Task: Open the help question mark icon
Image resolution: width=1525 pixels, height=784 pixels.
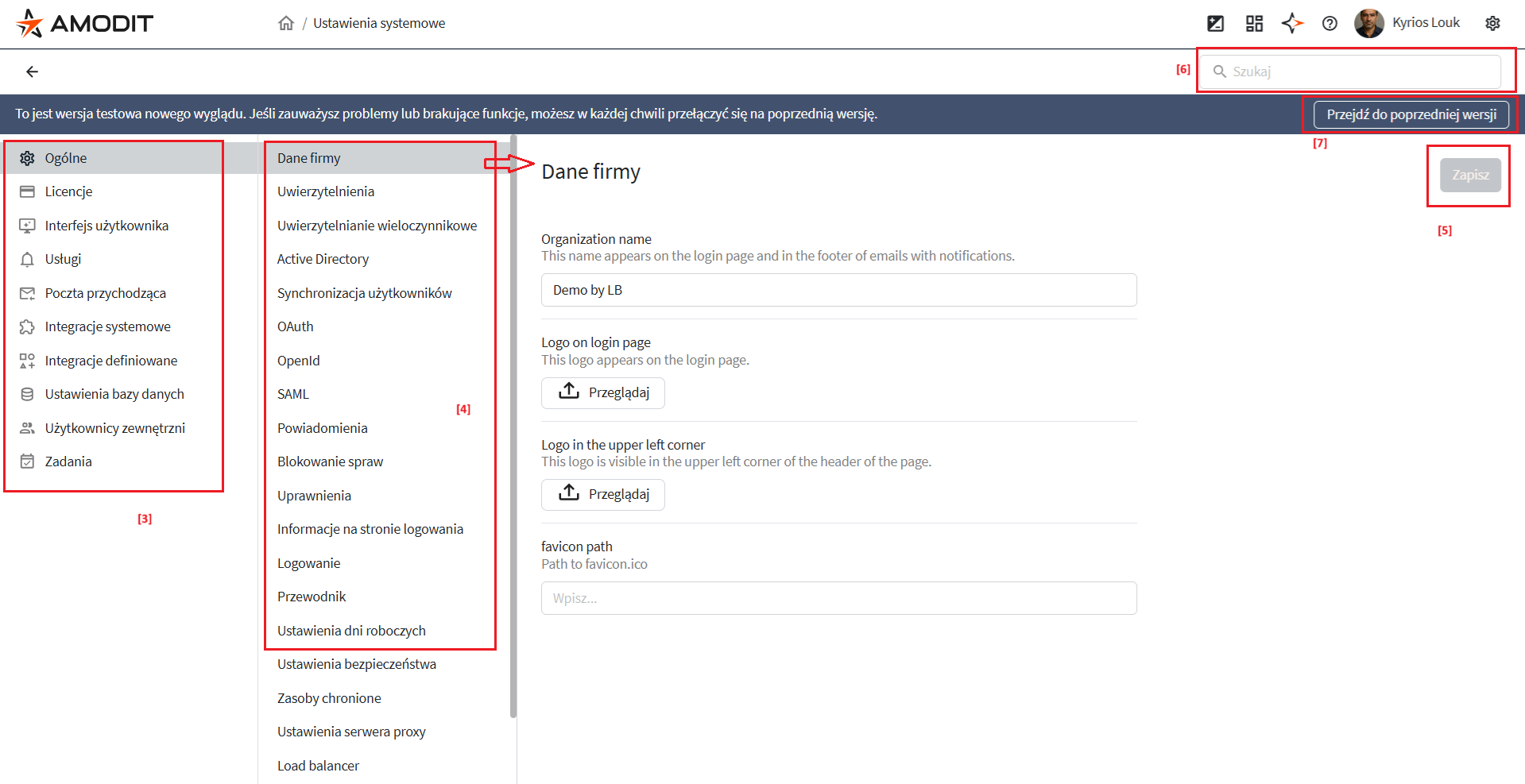Action: (x=1330, y=23)
